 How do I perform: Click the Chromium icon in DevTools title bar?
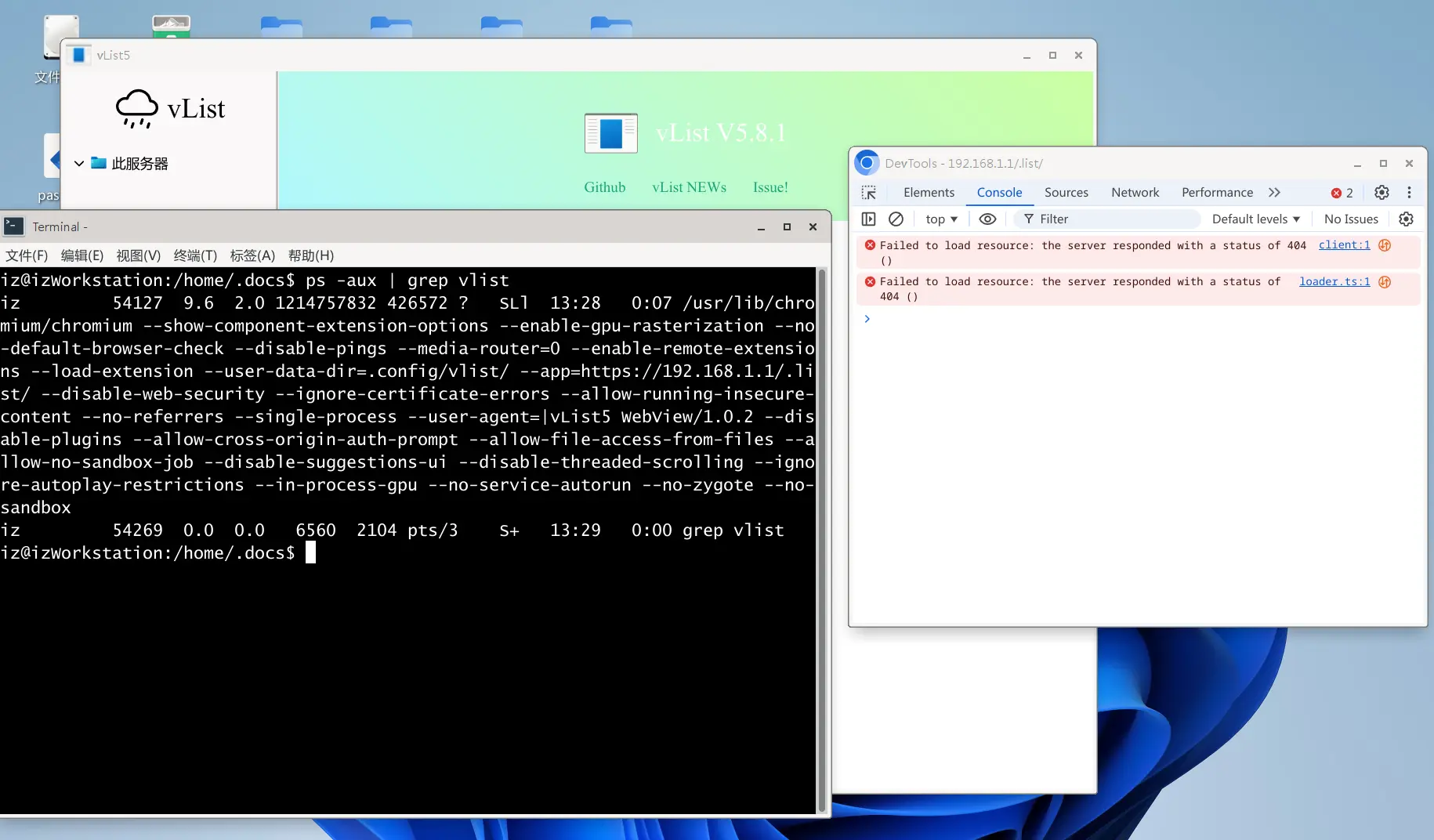click(x=867, y=163)
